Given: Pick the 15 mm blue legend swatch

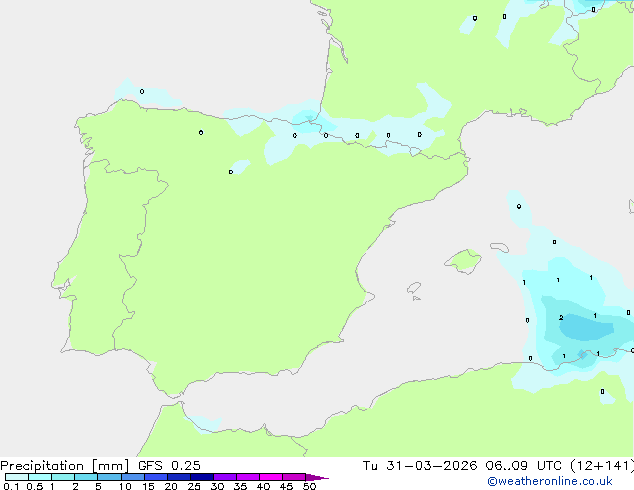Looking at the screenshot, I should point(156,477).
